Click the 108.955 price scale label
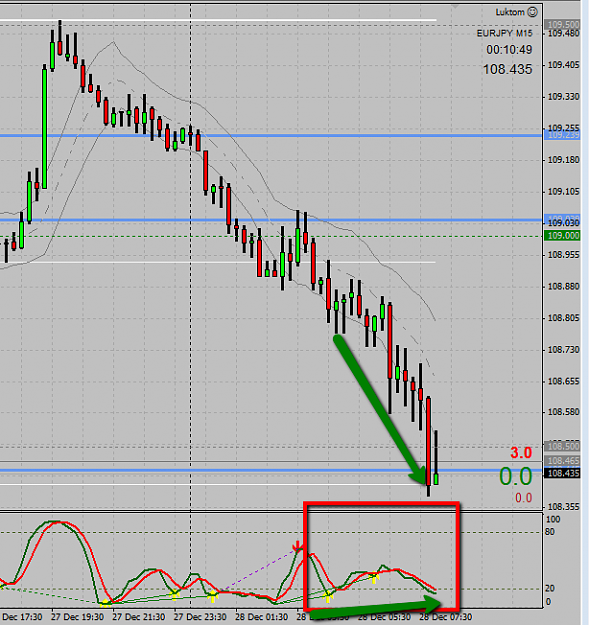 click(563, 255)
